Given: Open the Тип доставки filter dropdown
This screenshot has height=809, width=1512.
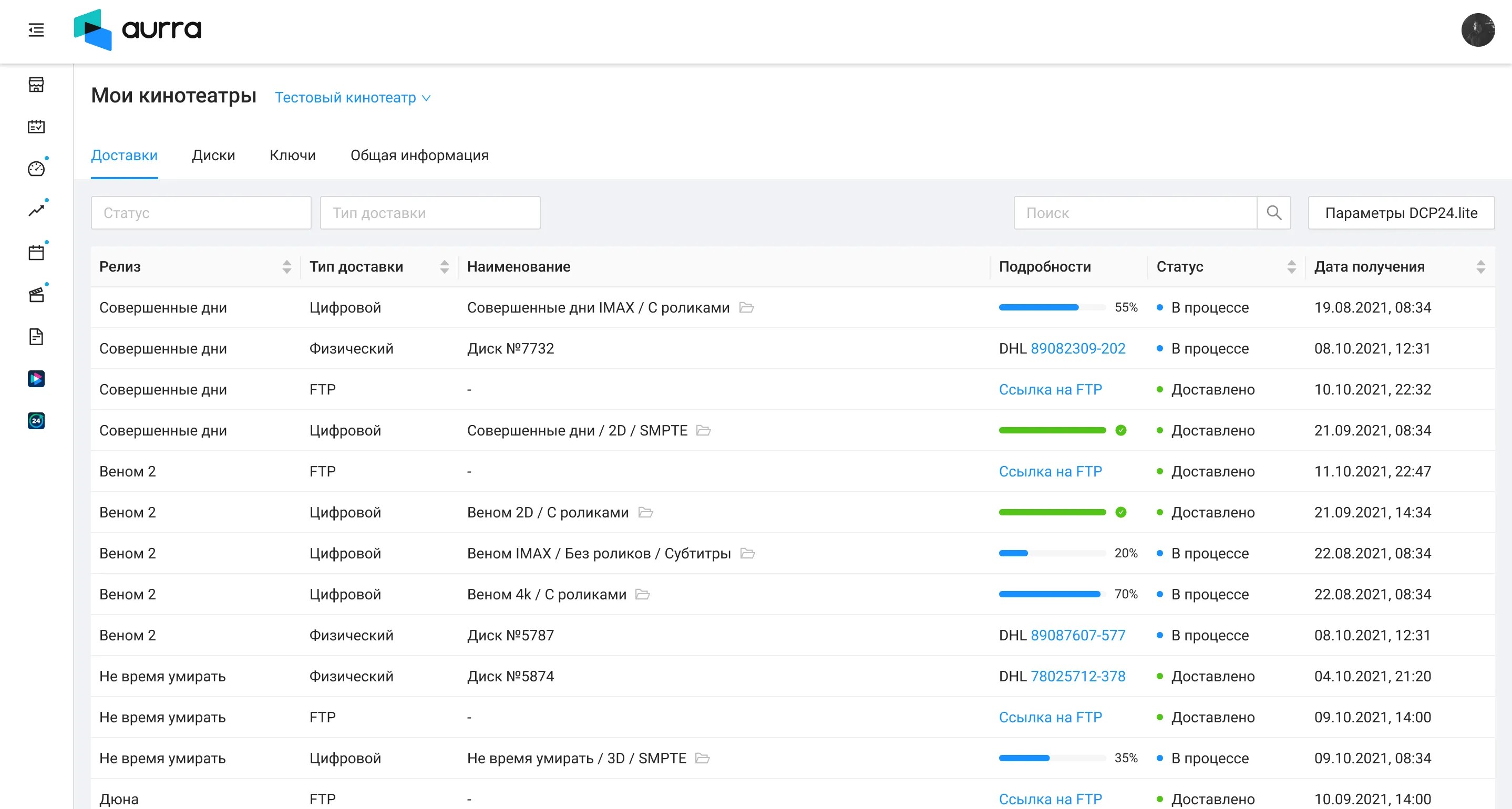Looking at the screenshot, I should pyautogui.click(x=430, y=213).
